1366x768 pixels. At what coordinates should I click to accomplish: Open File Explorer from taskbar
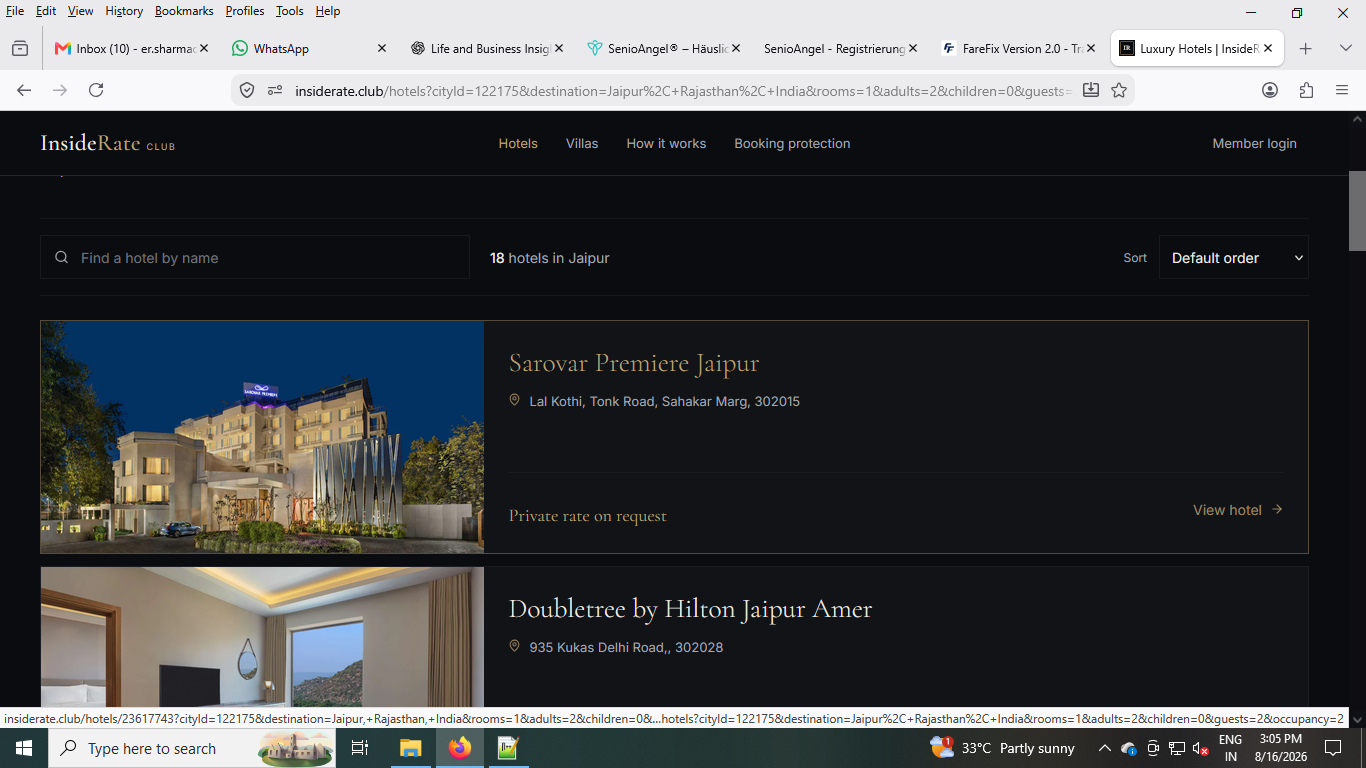[x=411, y=748]
